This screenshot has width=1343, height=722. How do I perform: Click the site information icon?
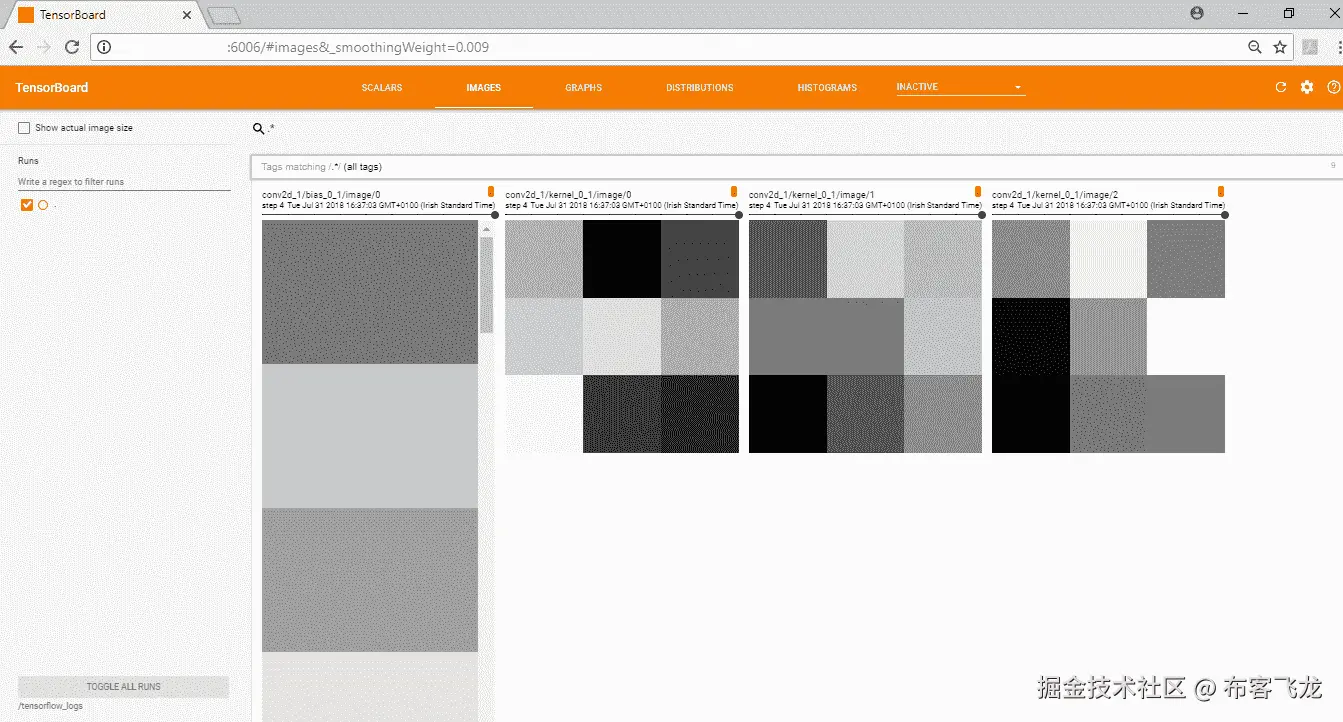click(x=105, y=47)
